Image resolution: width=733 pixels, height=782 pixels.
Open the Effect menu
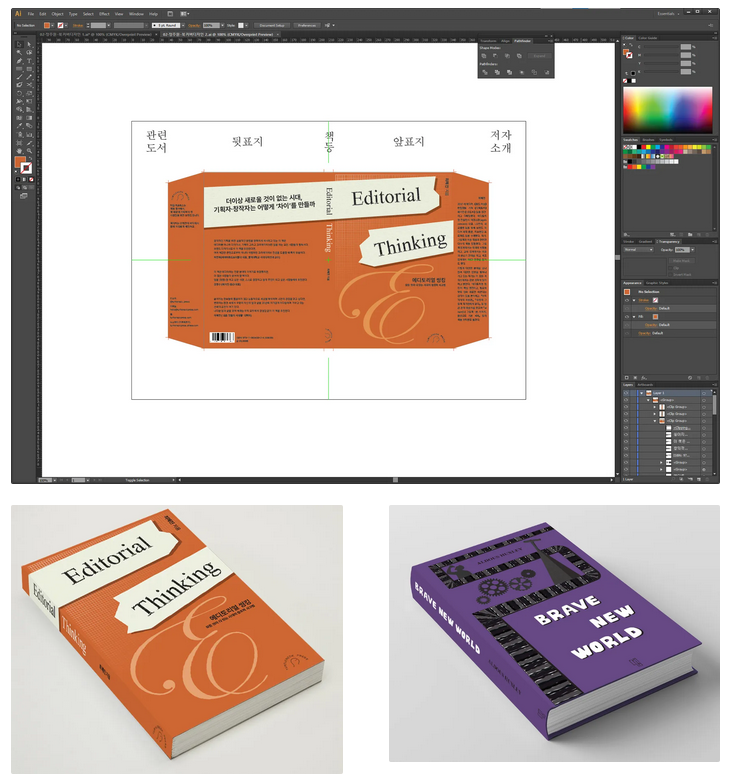click(x=104, y=14)
